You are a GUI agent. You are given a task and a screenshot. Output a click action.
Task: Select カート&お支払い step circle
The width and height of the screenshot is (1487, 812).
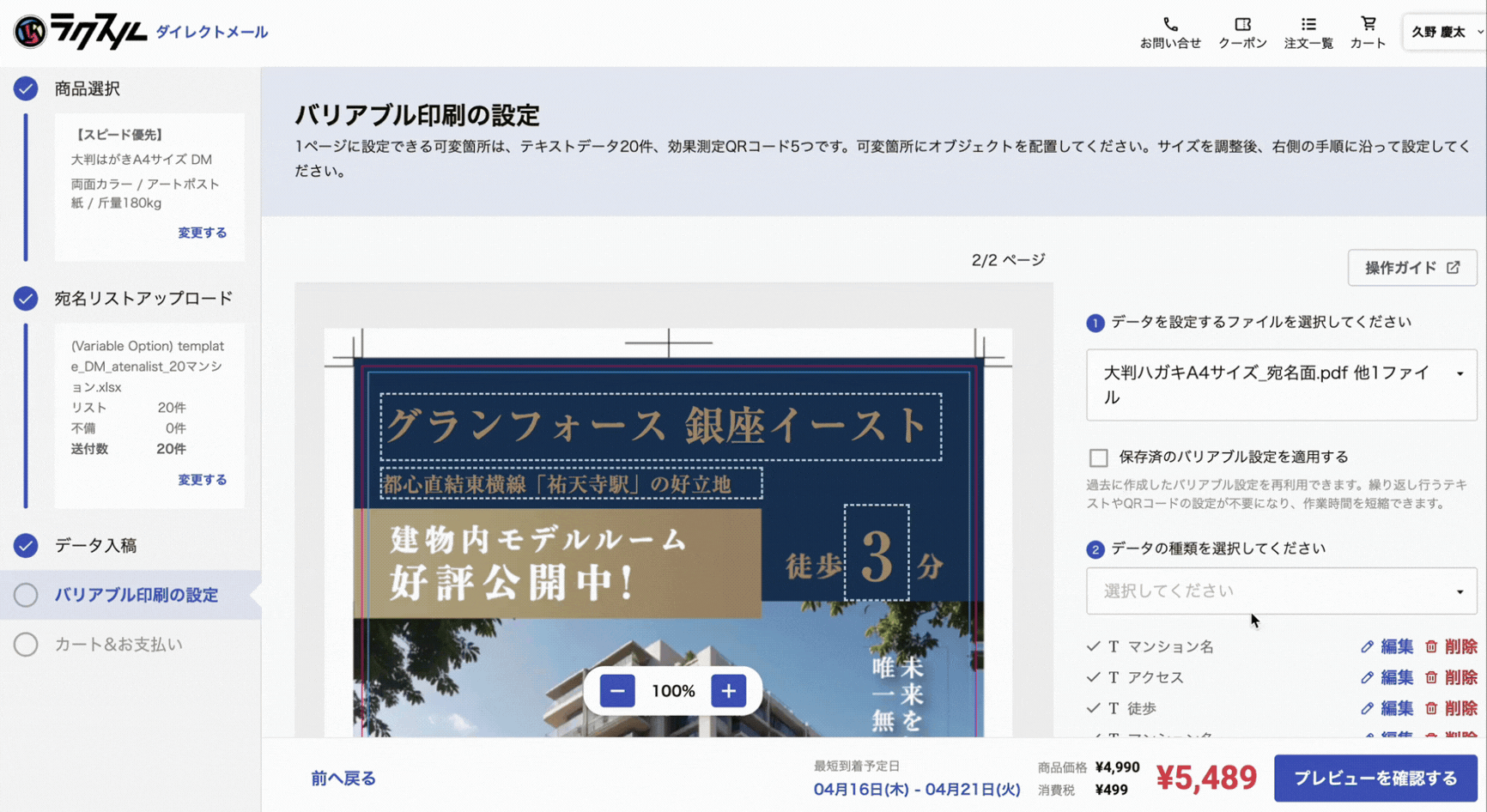pyautogui.click(x=26, y=644)
